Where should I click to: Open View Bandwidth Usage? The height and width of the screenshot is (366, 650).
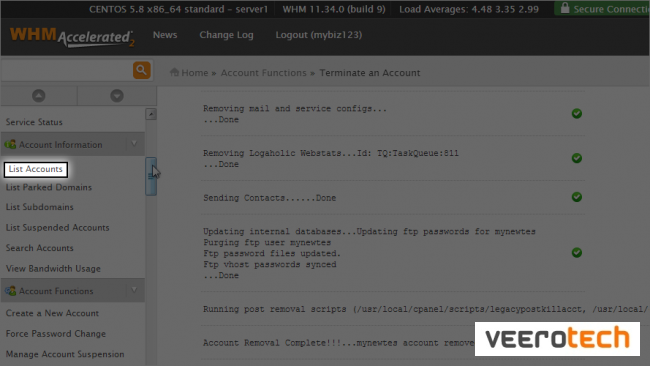53,269
